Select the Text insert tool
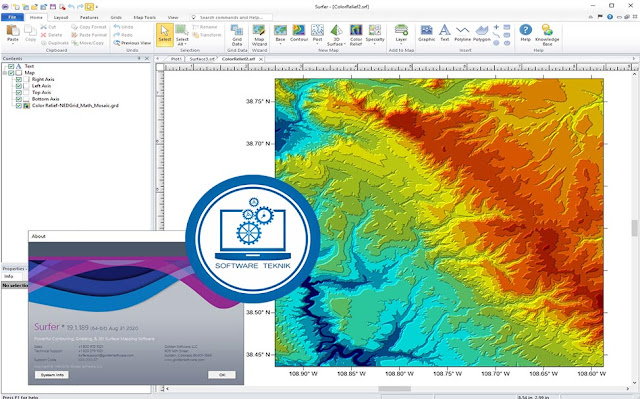640x399 pixels. click(444, 33)
